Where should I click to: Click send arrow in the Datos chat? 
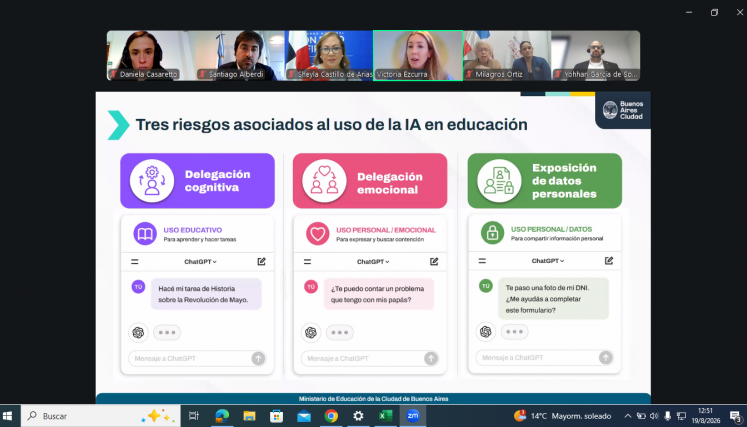[606, 357]
